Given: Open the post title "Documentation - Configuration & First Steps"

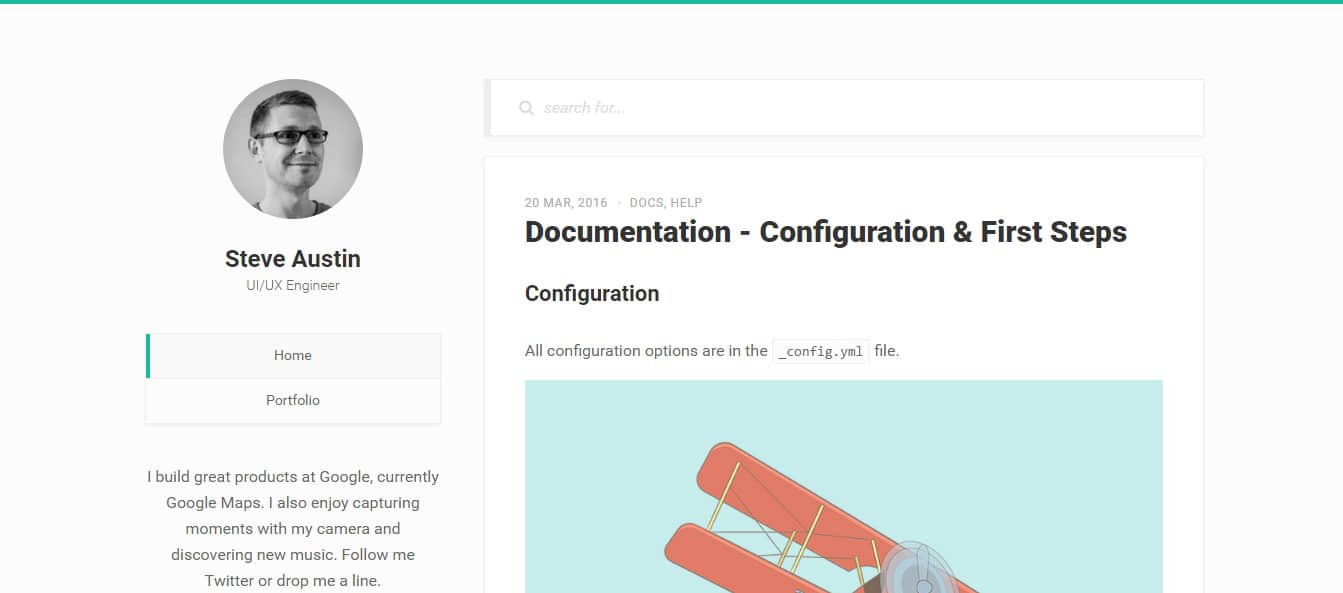Looking at the screenshot, I should pyautogui.click(x=826, y=232).
